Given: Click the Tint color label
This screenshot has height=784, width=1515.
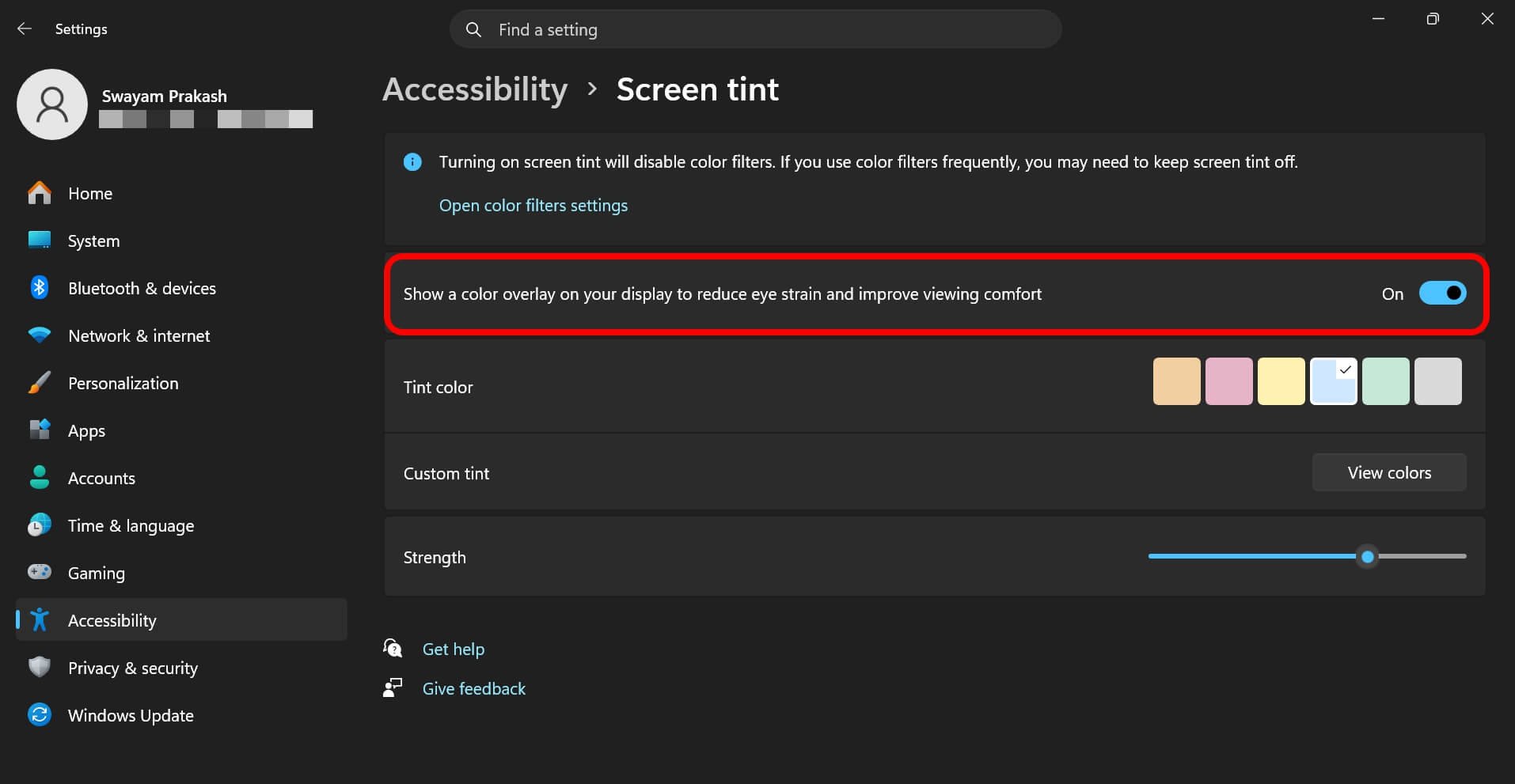Looking at the screenshot, I should 438,387.
